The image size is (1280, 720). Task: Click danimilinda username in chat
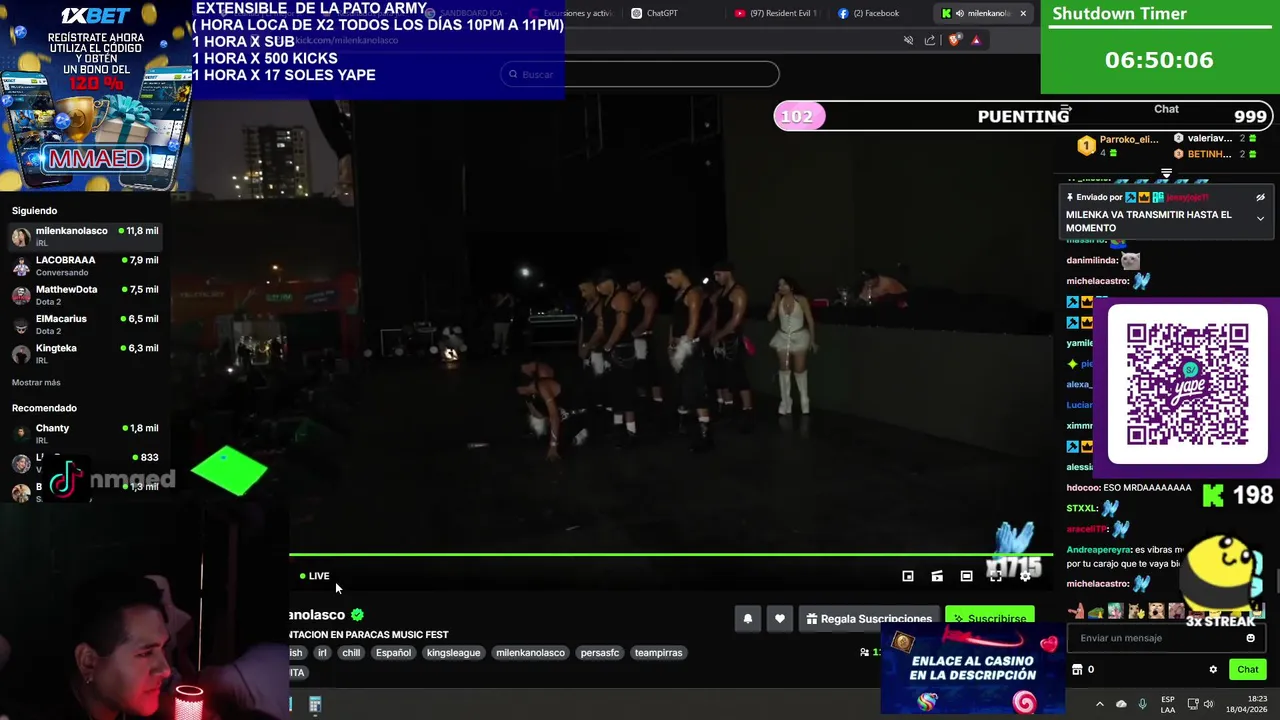pyautogui.click(x=1091, y=260)
